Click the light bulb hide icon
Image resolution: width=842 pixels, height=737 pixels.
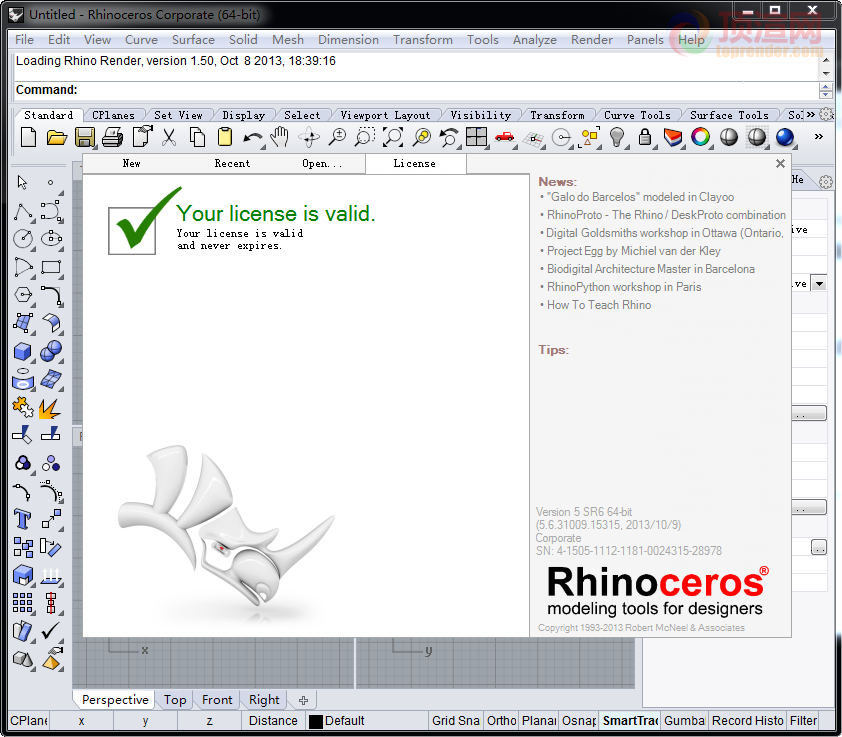(618, 138)
